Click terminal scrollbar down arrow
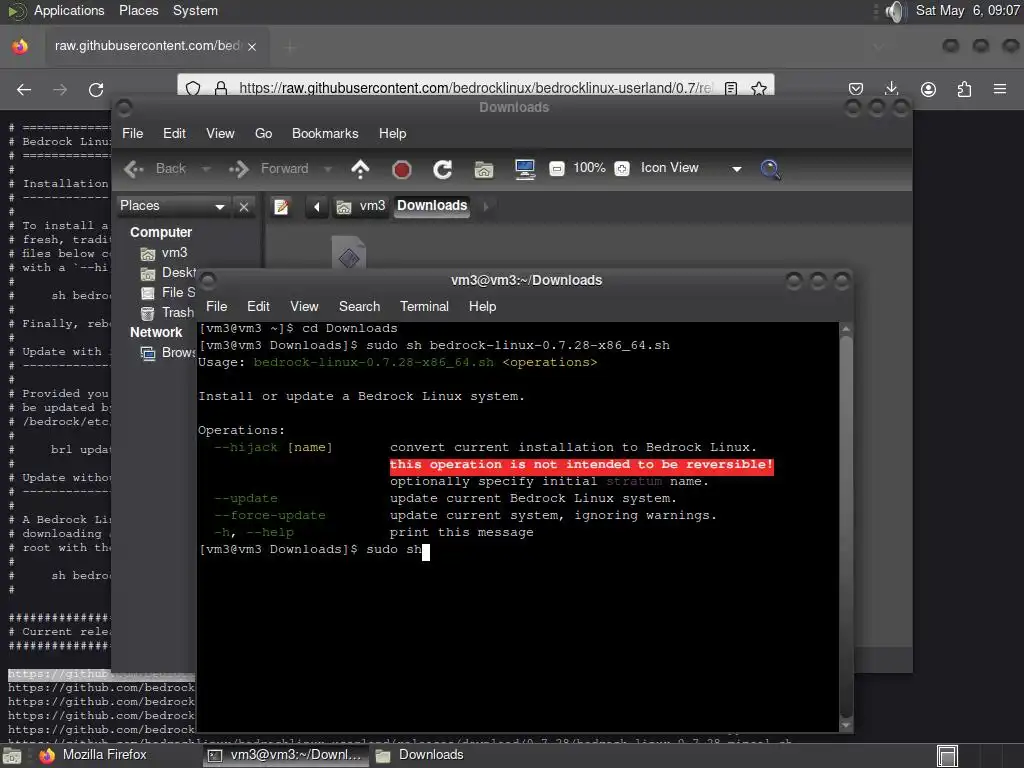This screenshot has height=768, width=1024. pos(846,724)
